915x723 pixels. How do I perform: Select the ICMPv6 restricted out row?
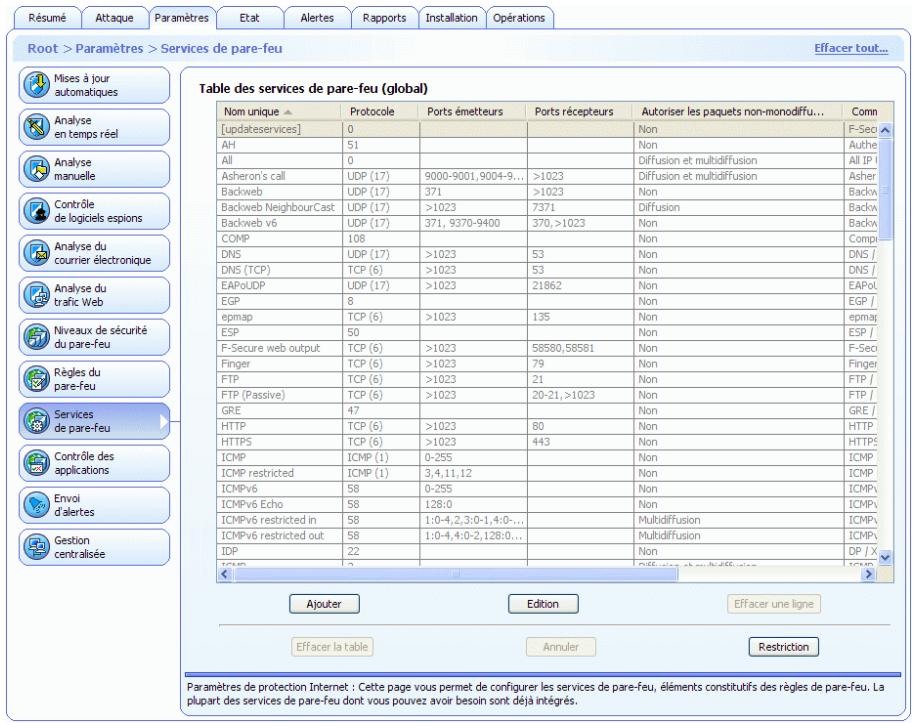click(547, 536)
